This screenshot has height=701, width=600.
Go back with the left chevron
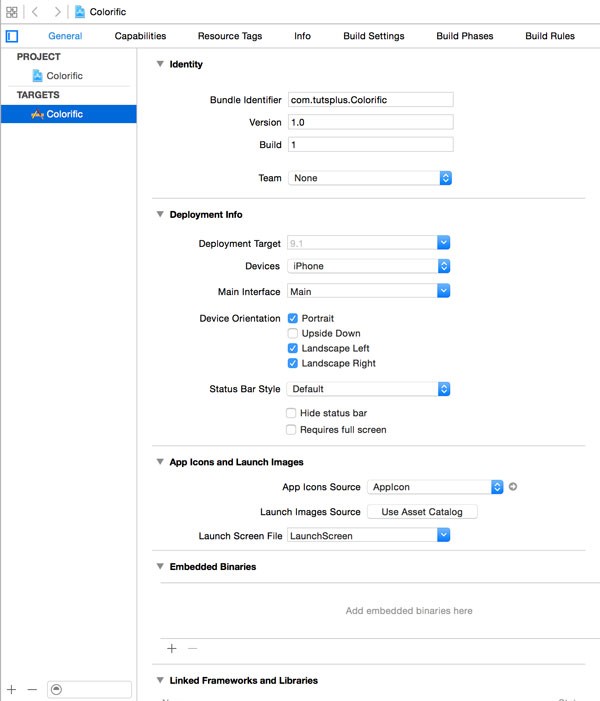click(x=35, y=12)
